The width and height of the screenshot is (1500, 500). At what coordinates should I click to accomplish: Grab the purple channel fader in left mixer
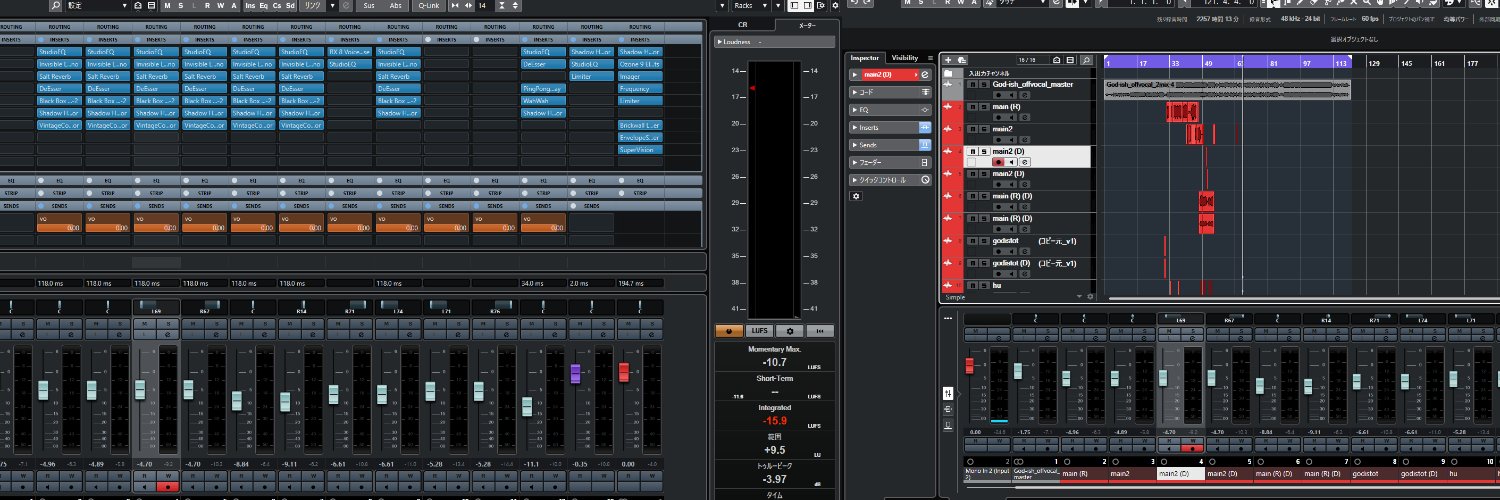[x=576, y=373]
